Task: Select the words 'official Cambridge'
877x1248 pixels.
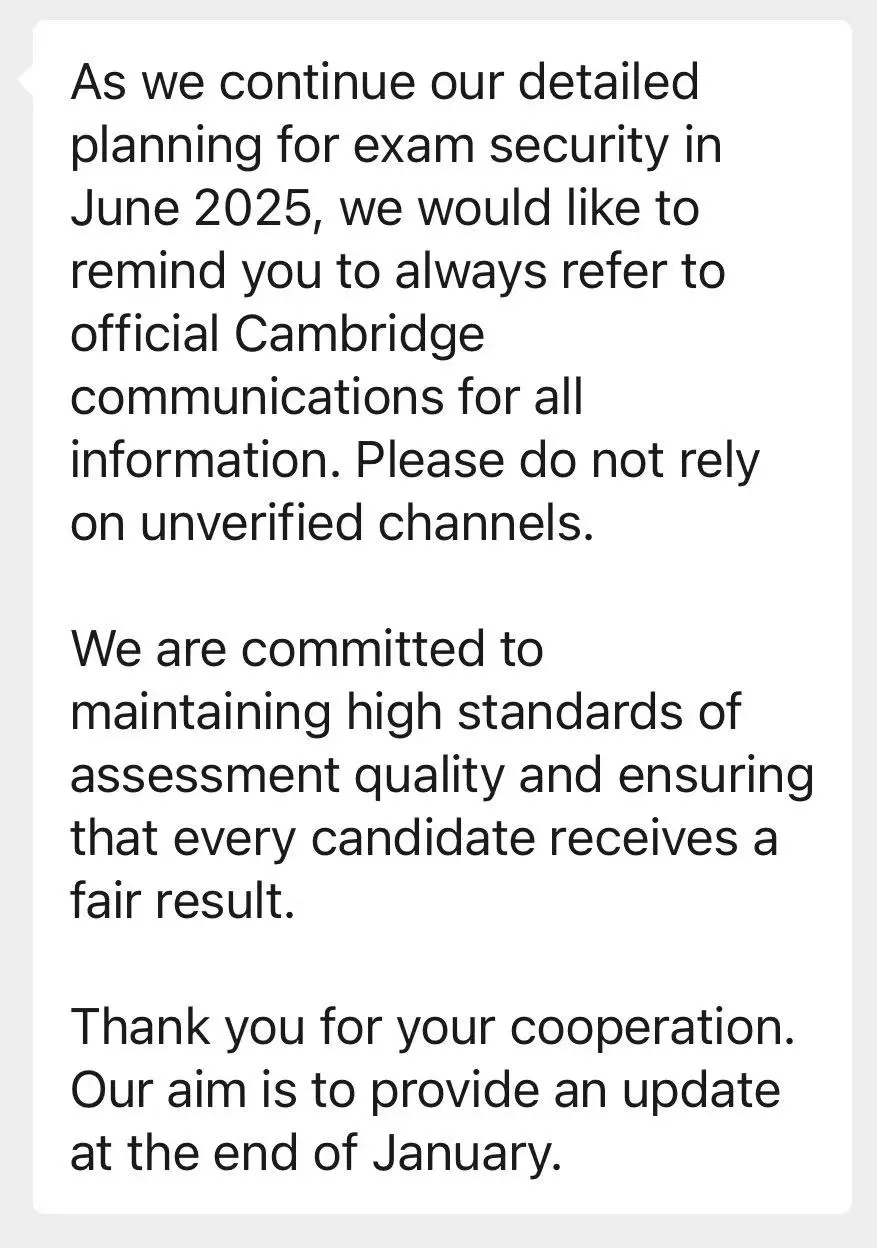Action: tap(276, 336)
